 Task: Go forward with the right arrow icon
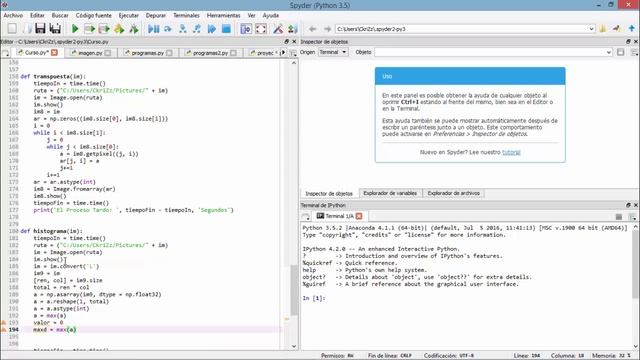pos(327,29)
